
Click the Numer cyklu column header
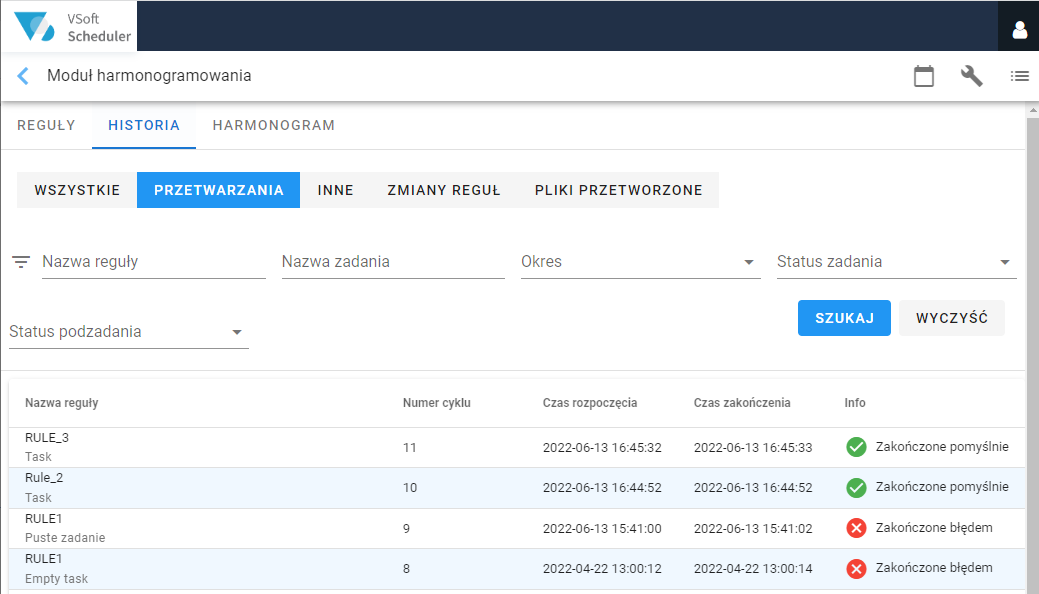point(437,403)
